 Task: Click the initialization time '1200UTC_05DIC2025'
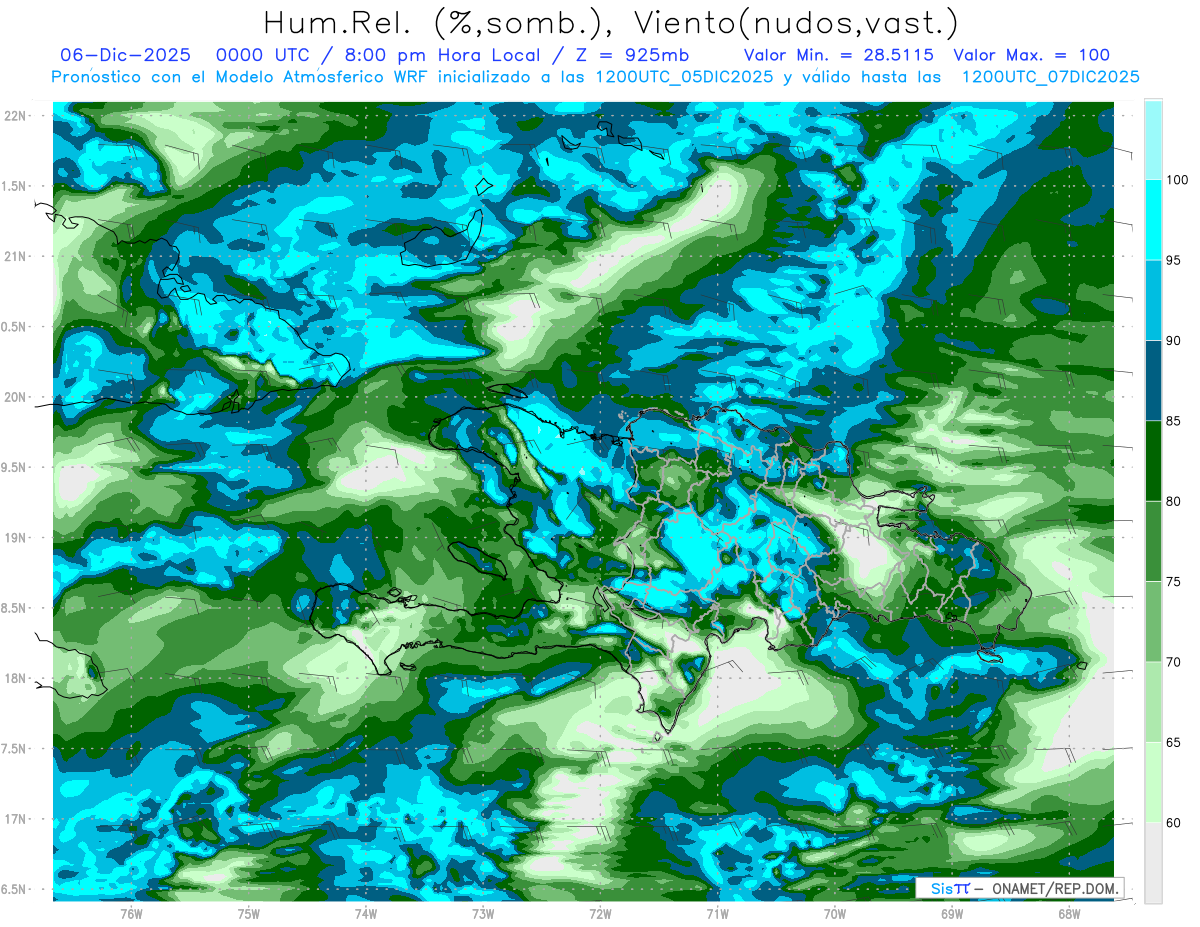684,77
